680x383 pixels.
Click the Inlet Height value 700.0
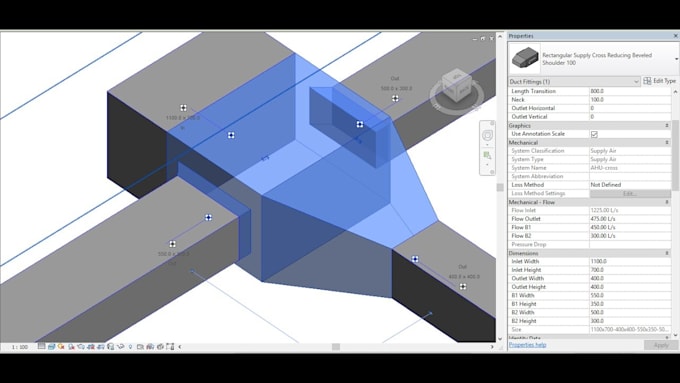tap(630, 270)
